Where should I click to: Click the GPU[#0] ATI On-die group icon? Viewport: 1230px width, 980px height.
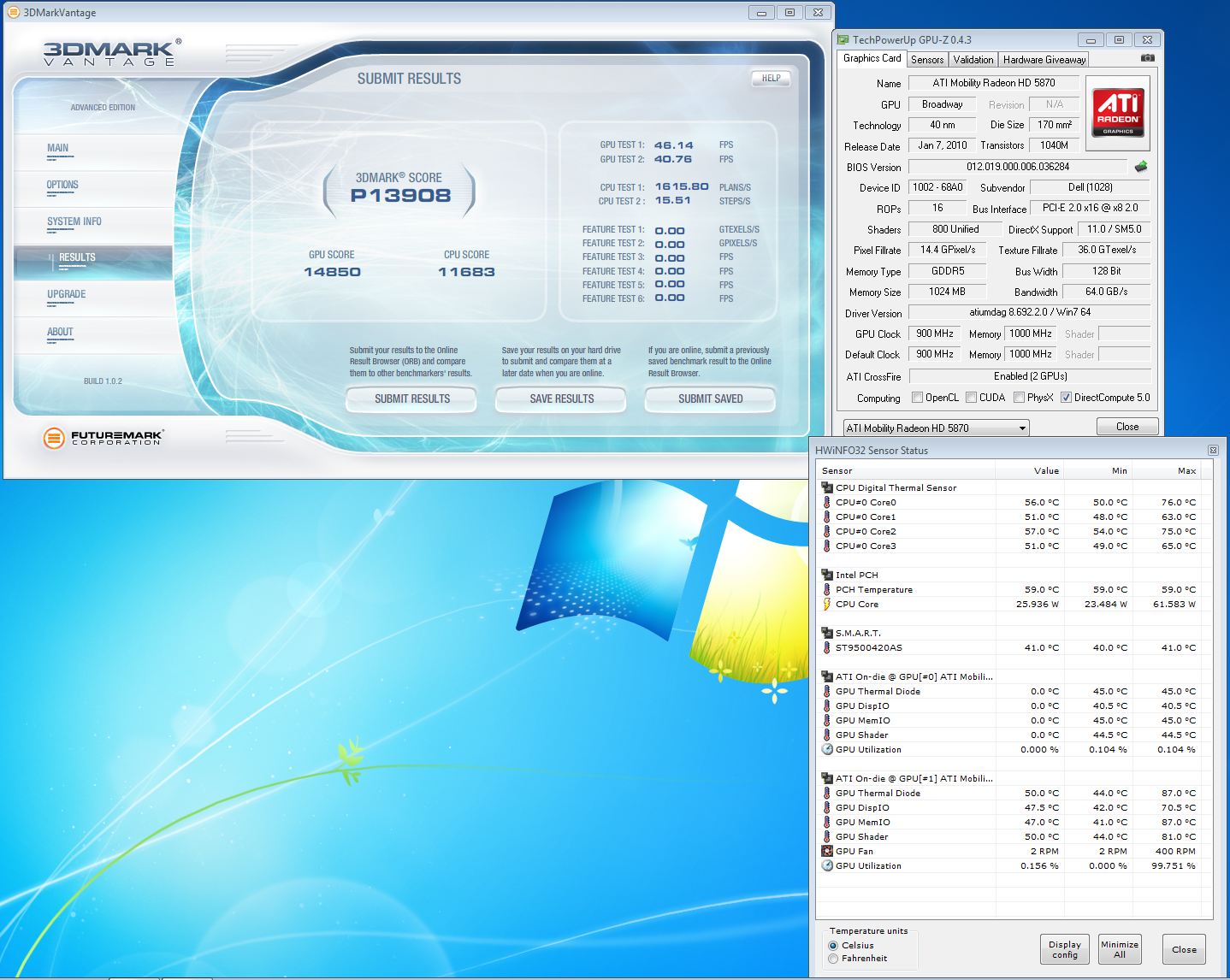[827, 676]
